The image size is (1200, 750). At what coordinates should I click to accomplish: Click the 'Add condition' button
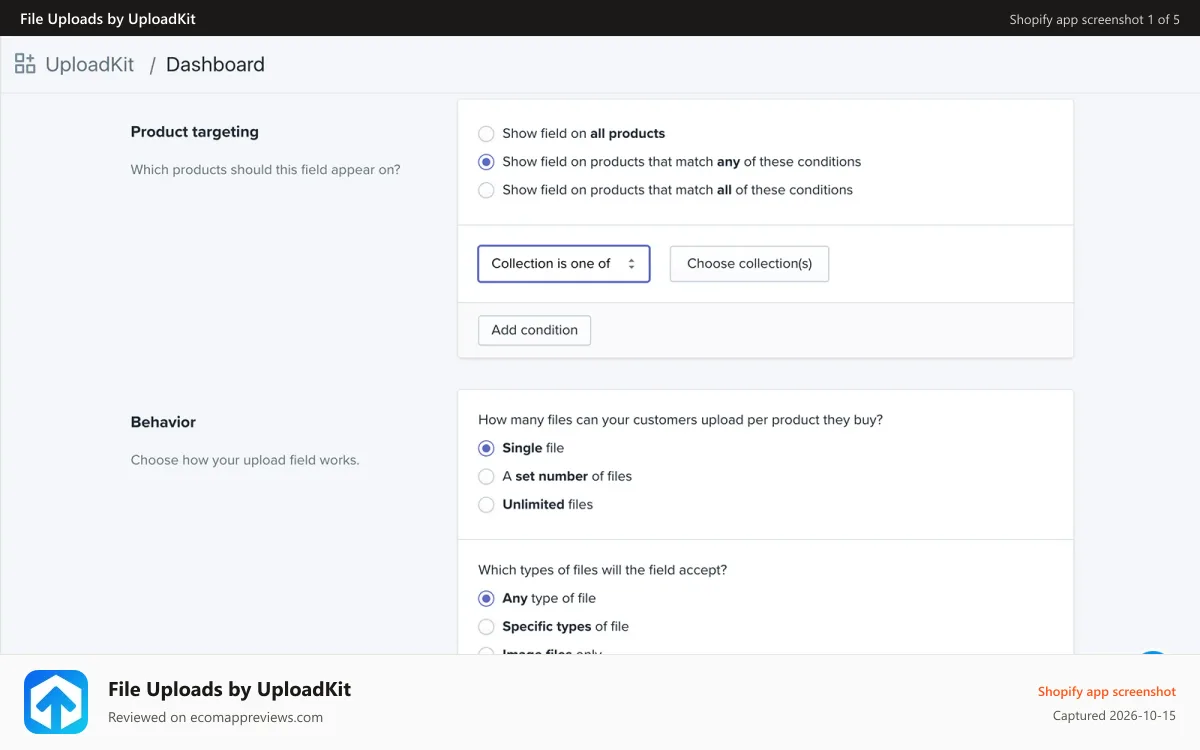534,330
